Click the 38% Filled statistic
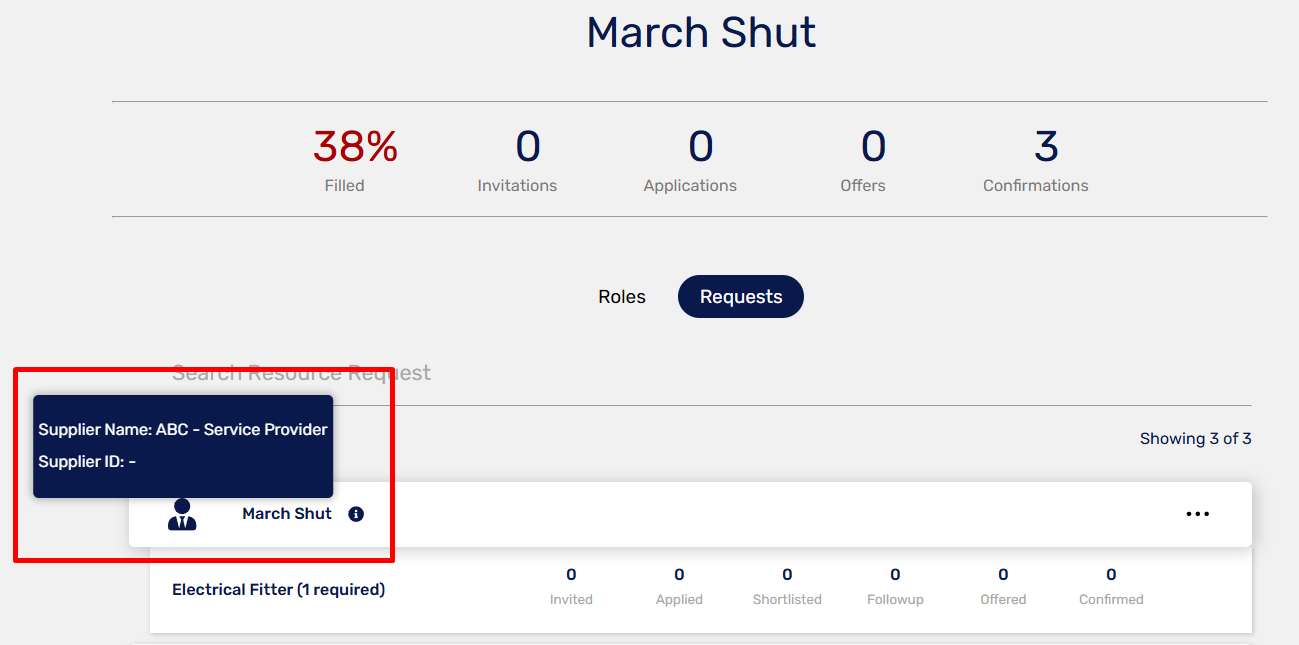Viewport: 1299px width, 645px height. (355, 160)
